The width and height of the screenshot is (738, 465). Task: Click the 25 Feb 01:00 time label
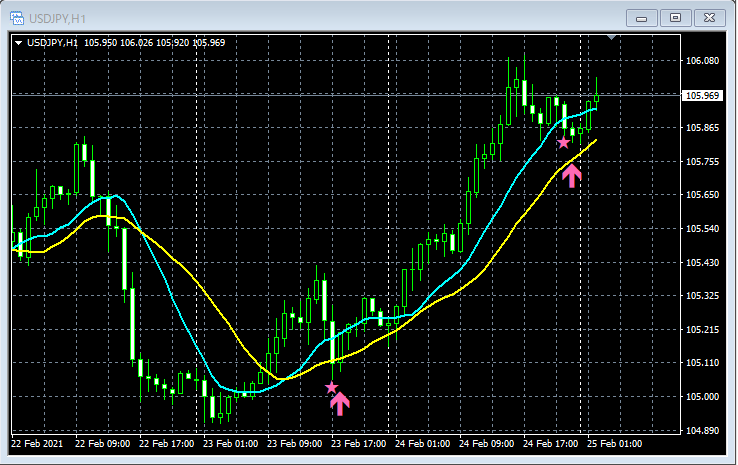pyautogui.click(x=615, y=444)
